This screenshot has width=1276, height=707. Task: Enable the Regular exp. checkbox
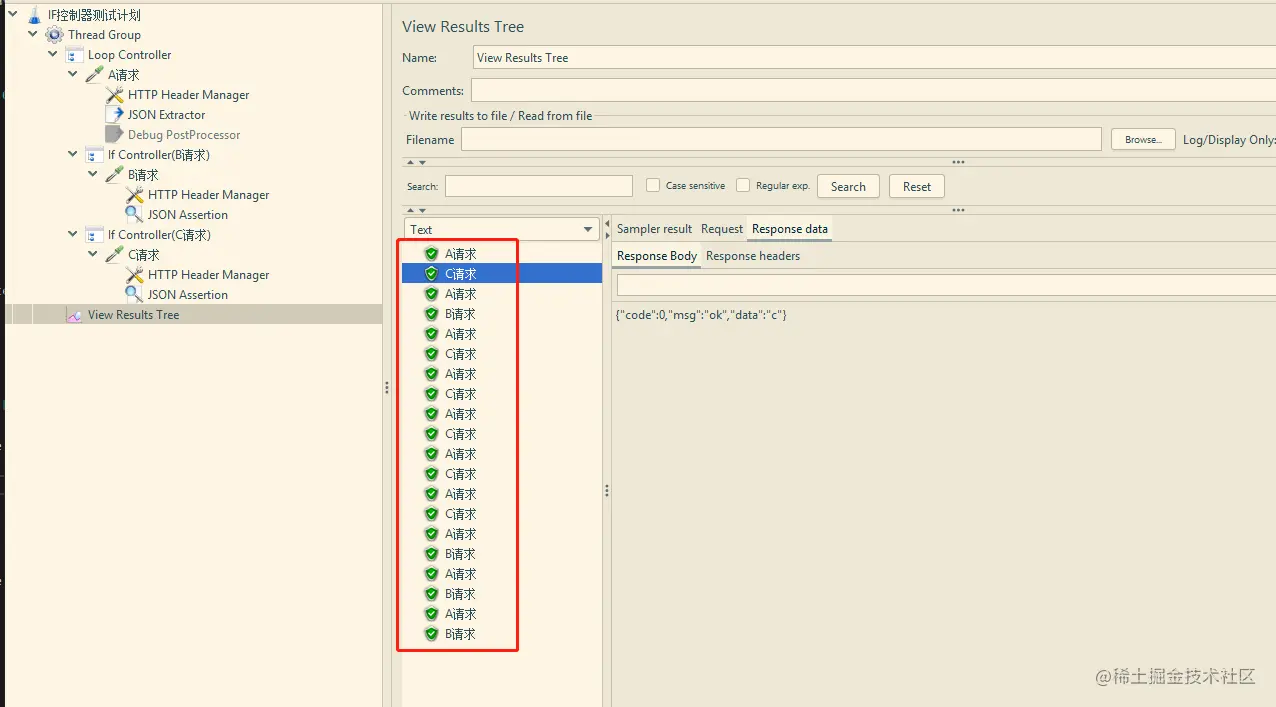(x=743, y=185)
